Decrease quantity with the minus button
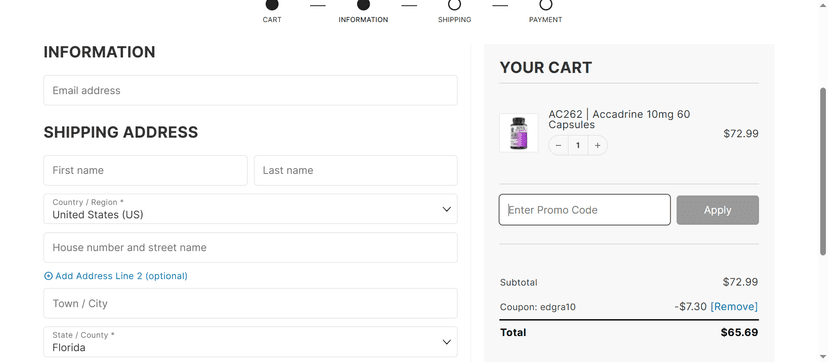 pos(559,146)
